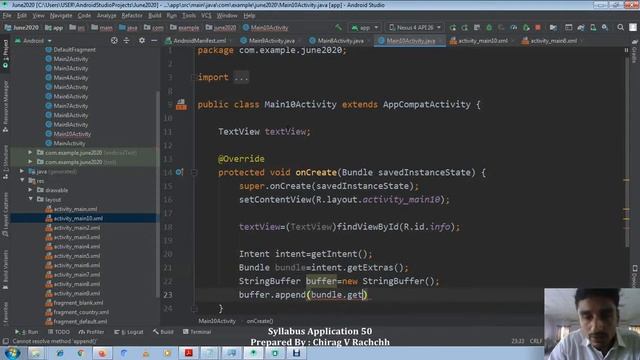This screenshot has height=360, width=640.
Task: Click the Profile app icon
Action: point(513,28)
